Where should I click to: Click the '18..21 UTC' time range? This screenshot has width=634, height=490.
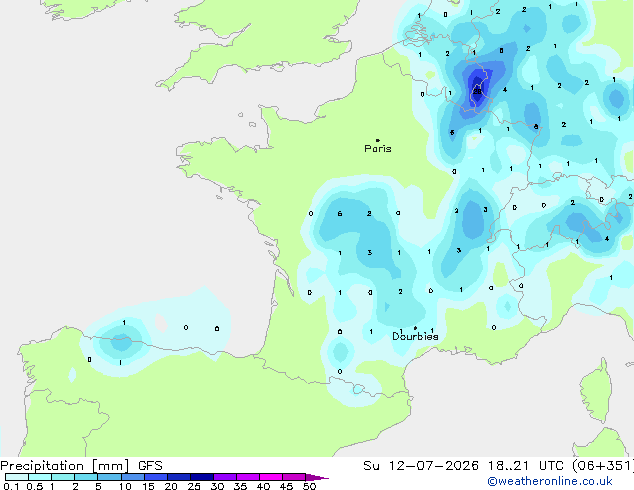pyautogui.click(x=525, y=466)
